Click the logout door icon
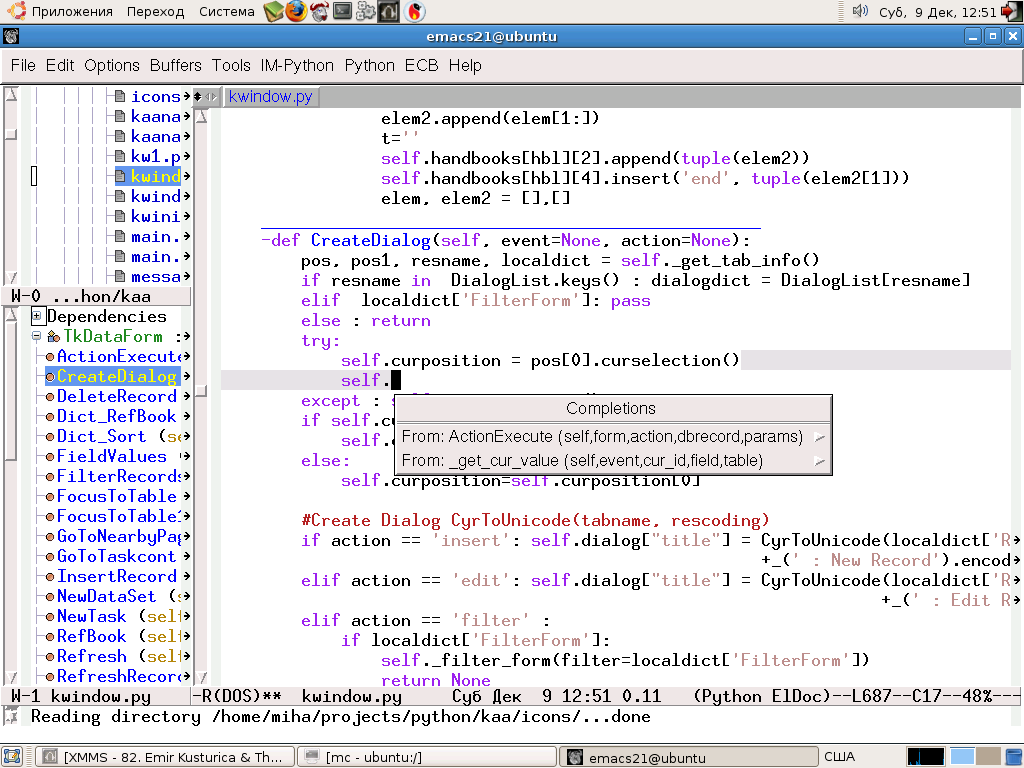 click(x=1010, y=12)
